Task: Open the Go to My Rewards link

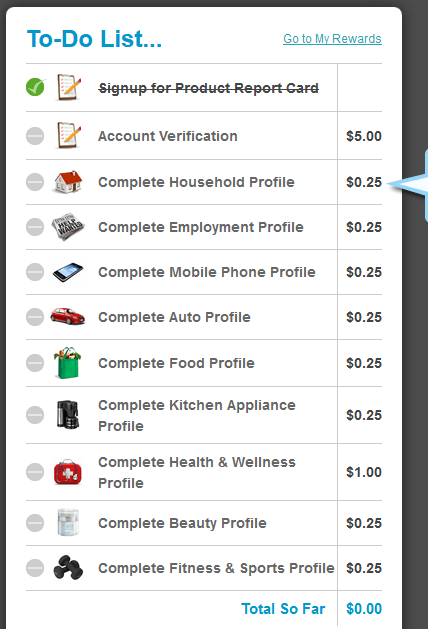Action: coord(332,39)
